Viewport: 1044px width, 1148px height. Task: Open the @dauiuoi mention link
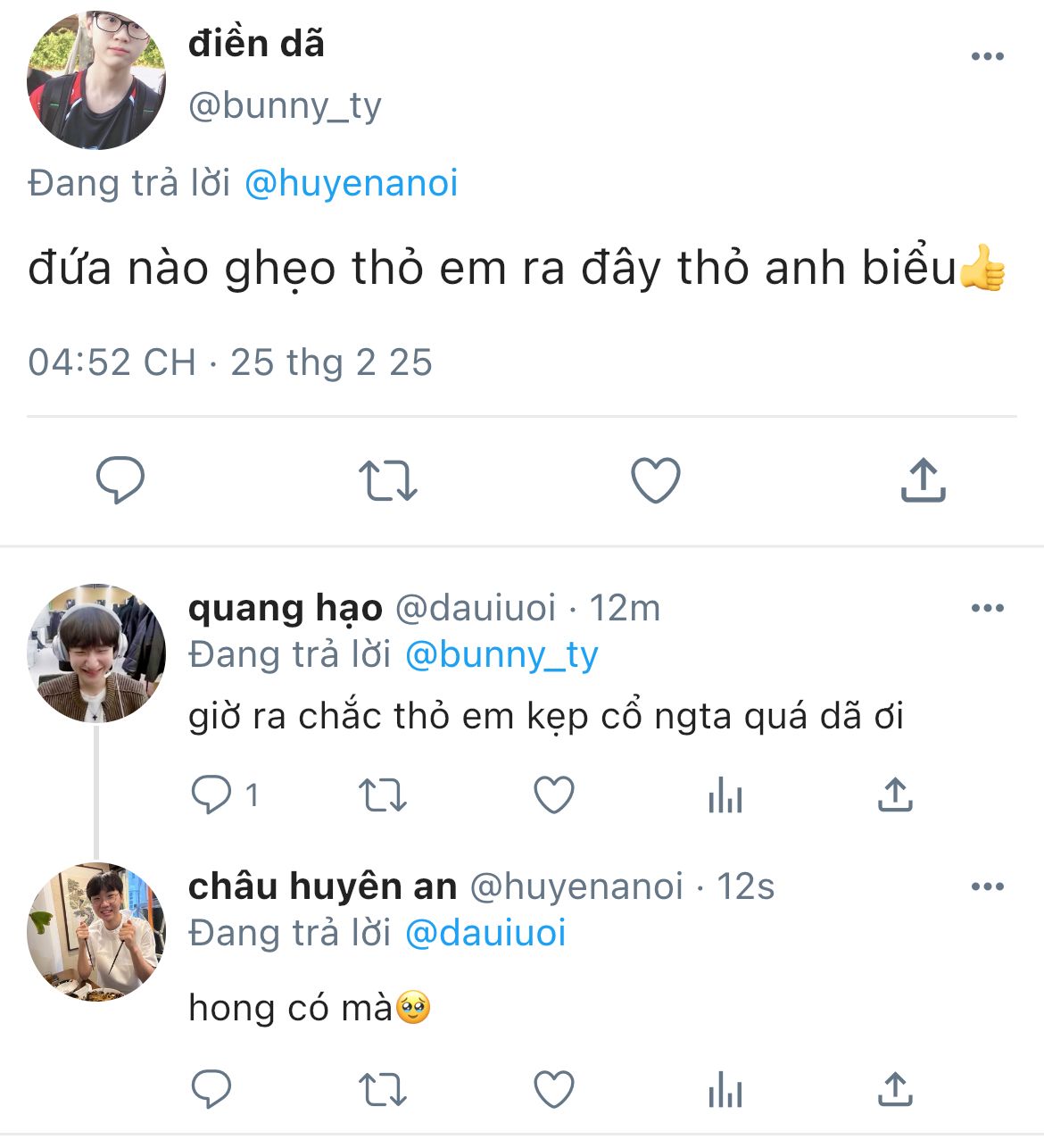[x=485, y=934]
